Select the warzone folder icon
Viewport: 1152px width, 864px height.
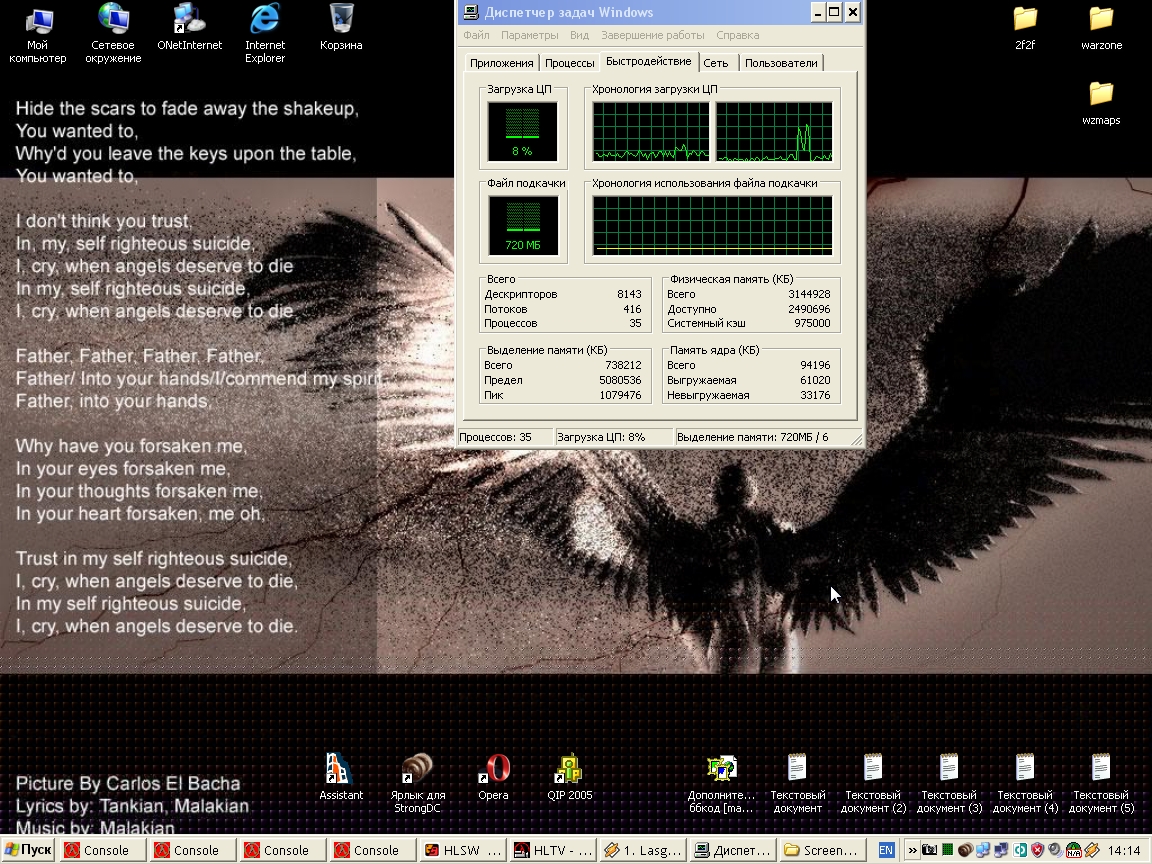1101,27
